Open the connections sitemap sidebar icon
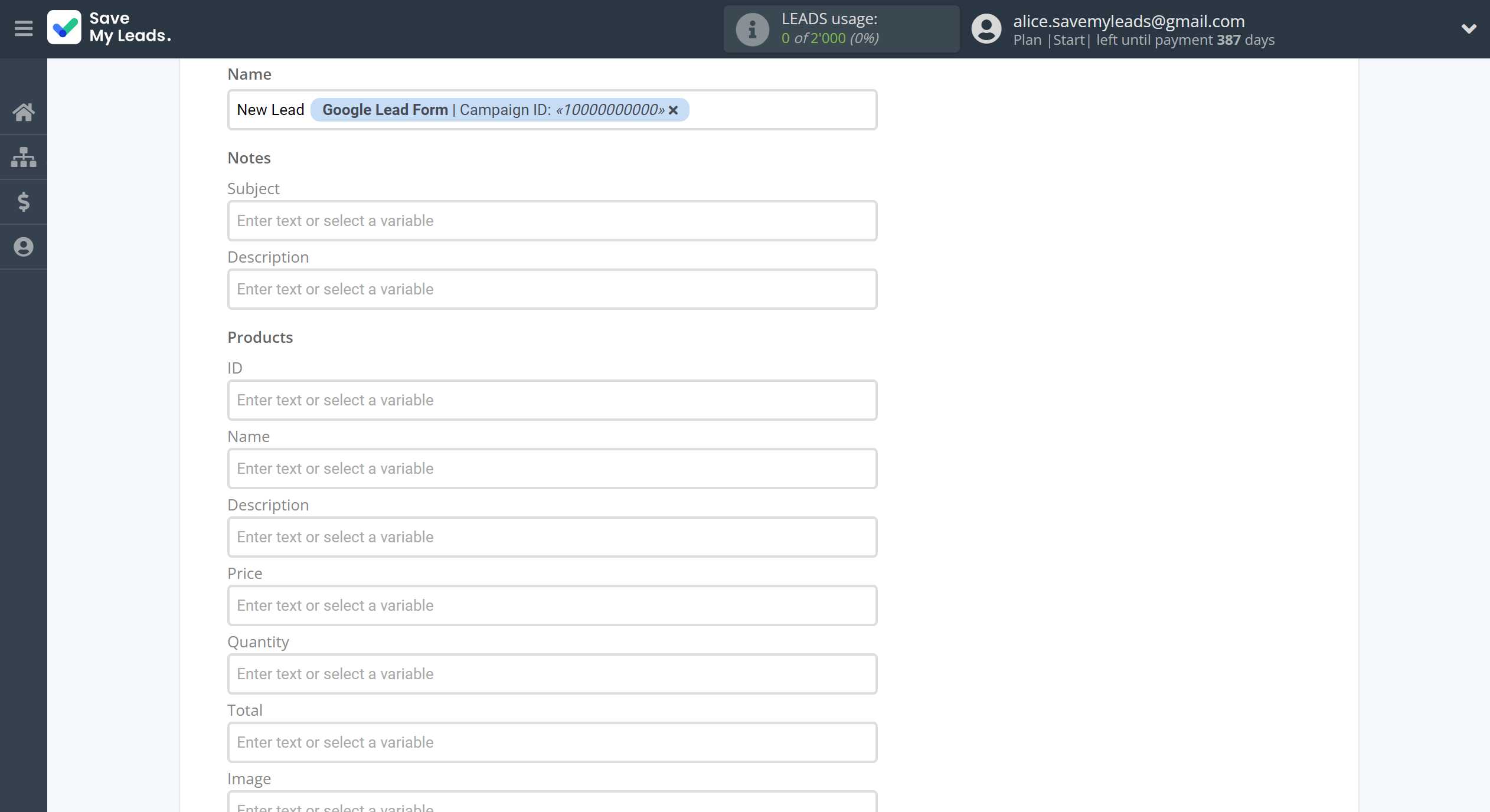The image size is (1490, 812). tap(24, 157)
